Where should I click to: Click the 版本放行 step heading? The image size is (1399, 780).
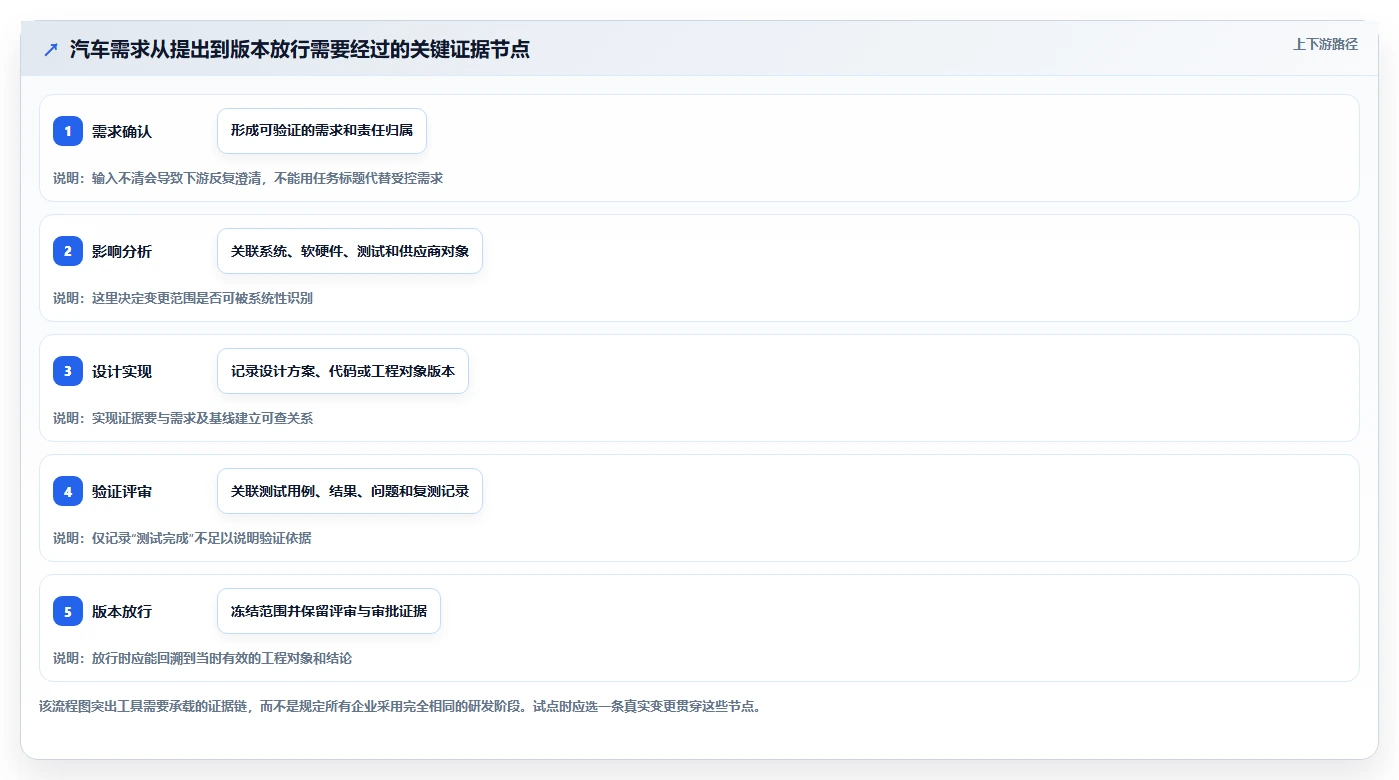[x=122, y=611]
